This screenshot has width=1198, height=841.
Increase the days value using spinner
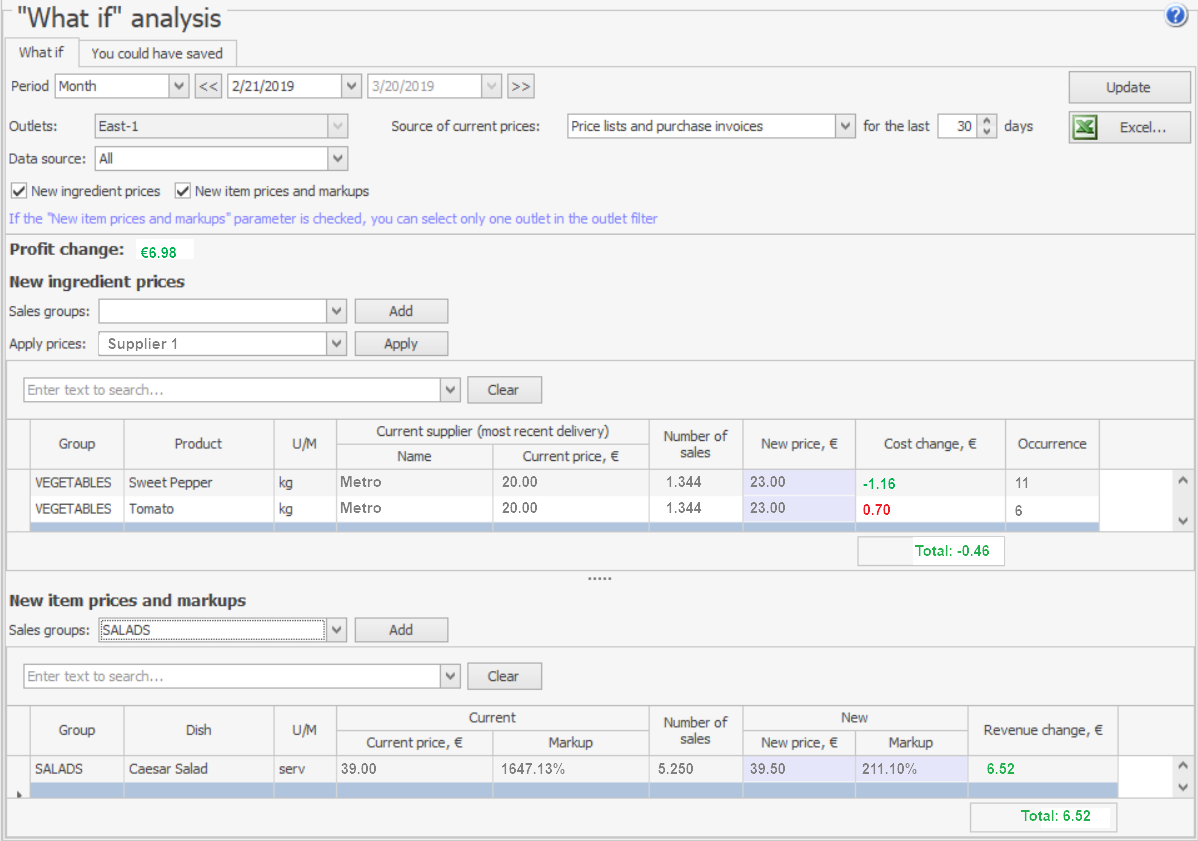click(988, 121)
